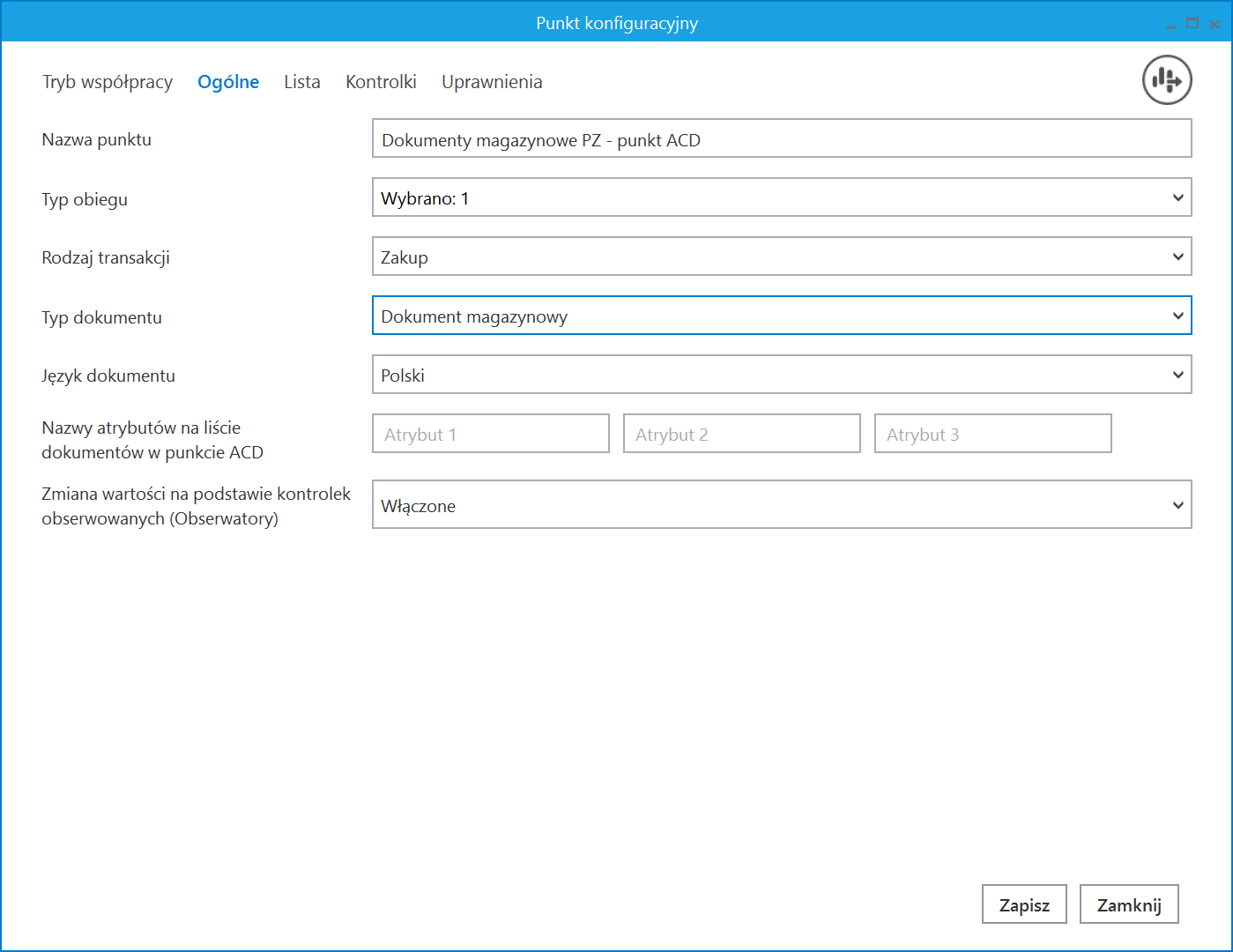Screen dimensions: 1233x952
Task: Select the Uprawnienia tab
Action: 492,82
